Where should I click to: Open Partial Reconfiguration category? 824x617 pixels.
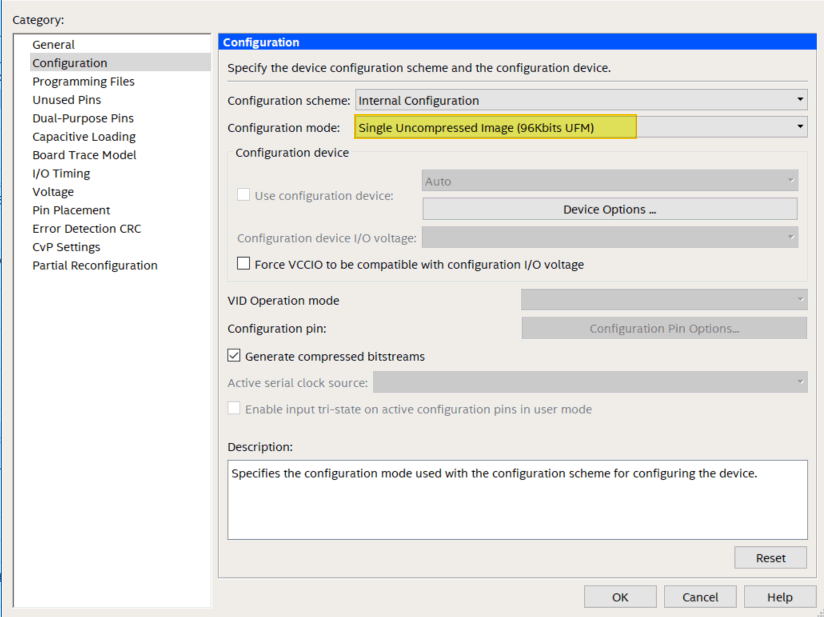tap(94, 266)
